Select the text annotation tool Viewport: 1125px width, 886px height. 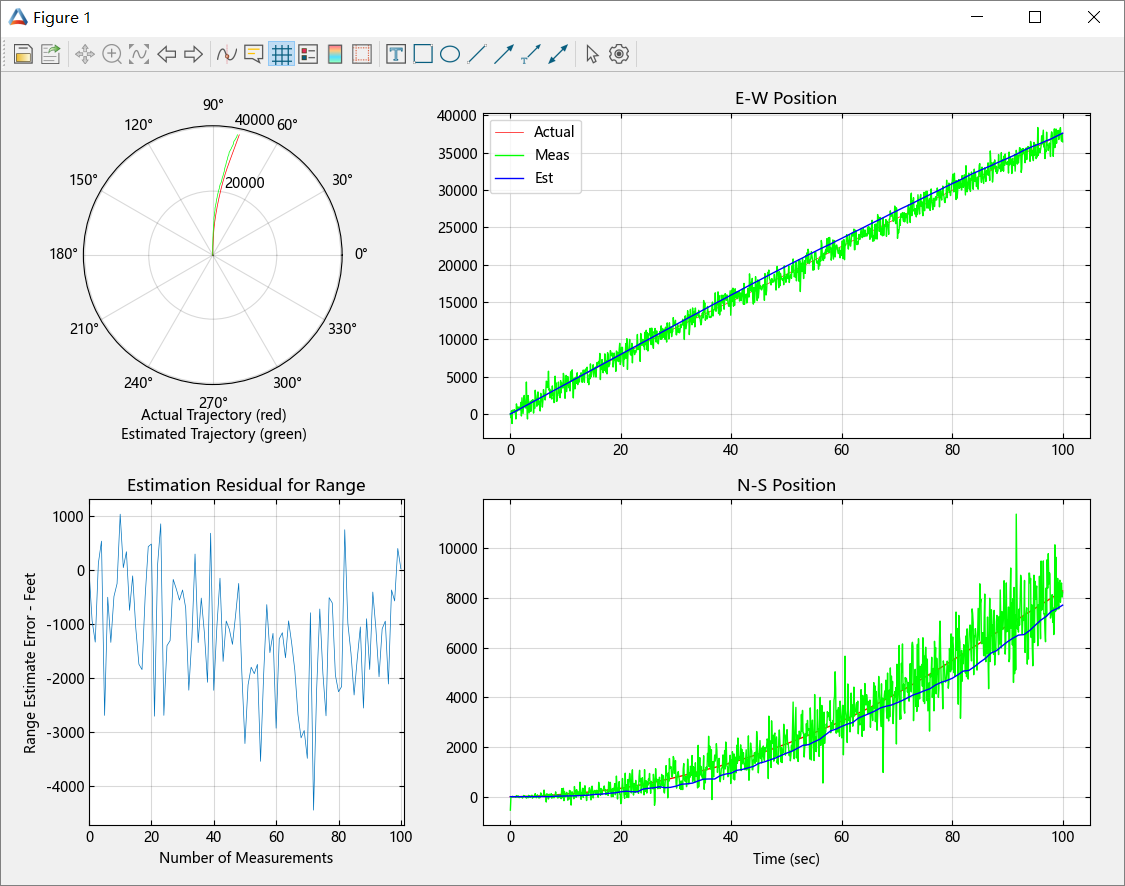pos(396,55)
